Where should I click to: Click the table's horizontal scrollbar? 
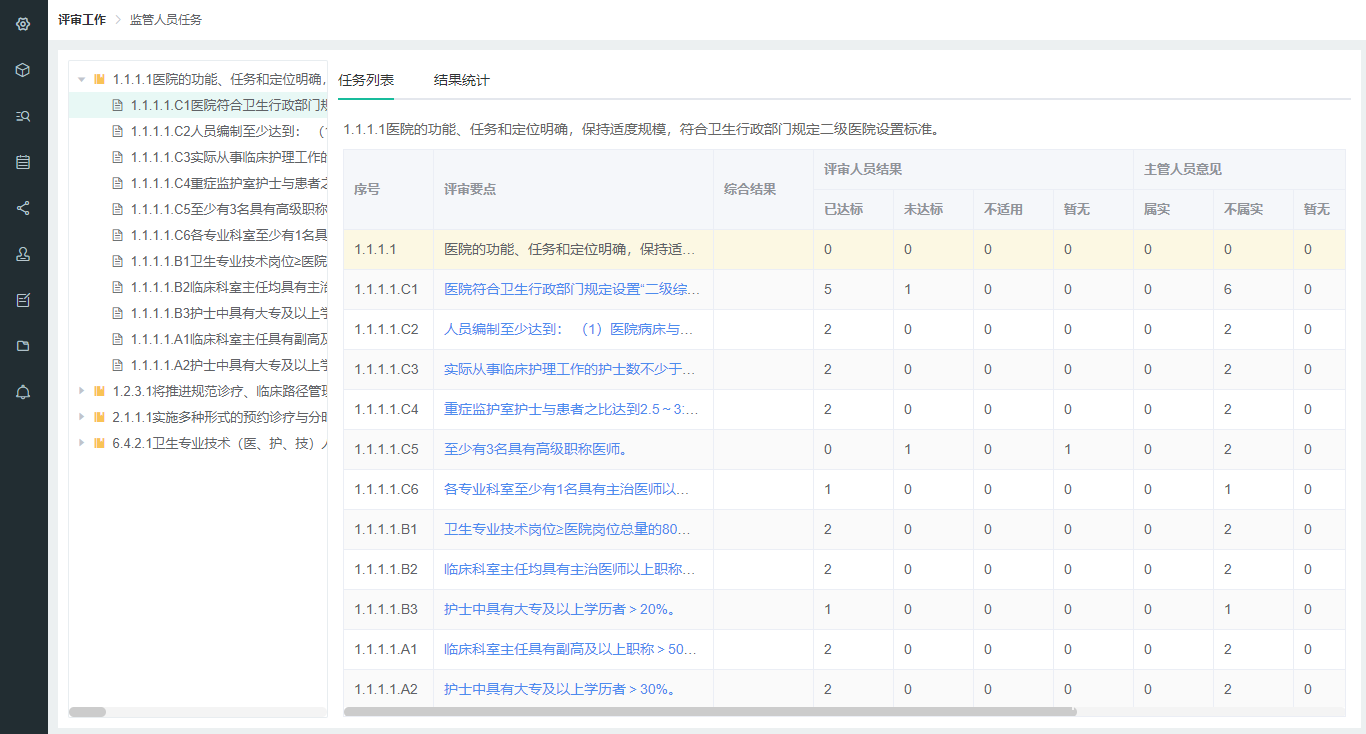710,712
